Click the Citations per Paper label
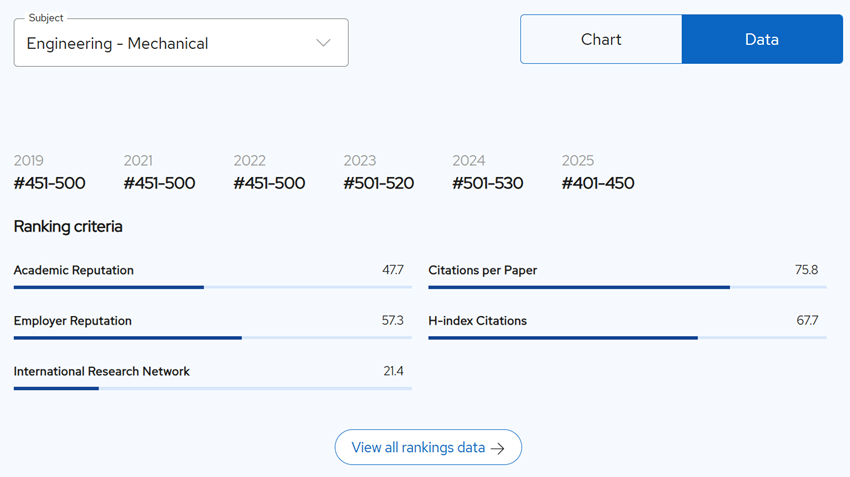Image resolution: width=850 pixels, height=477 pixels. click(482, 270)
